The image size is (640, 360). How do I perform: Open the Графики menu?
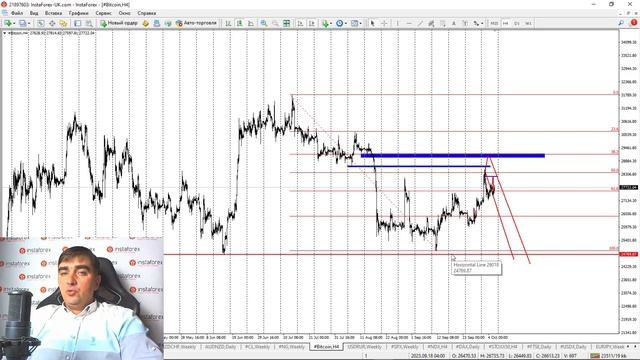(x=79, y=13)
